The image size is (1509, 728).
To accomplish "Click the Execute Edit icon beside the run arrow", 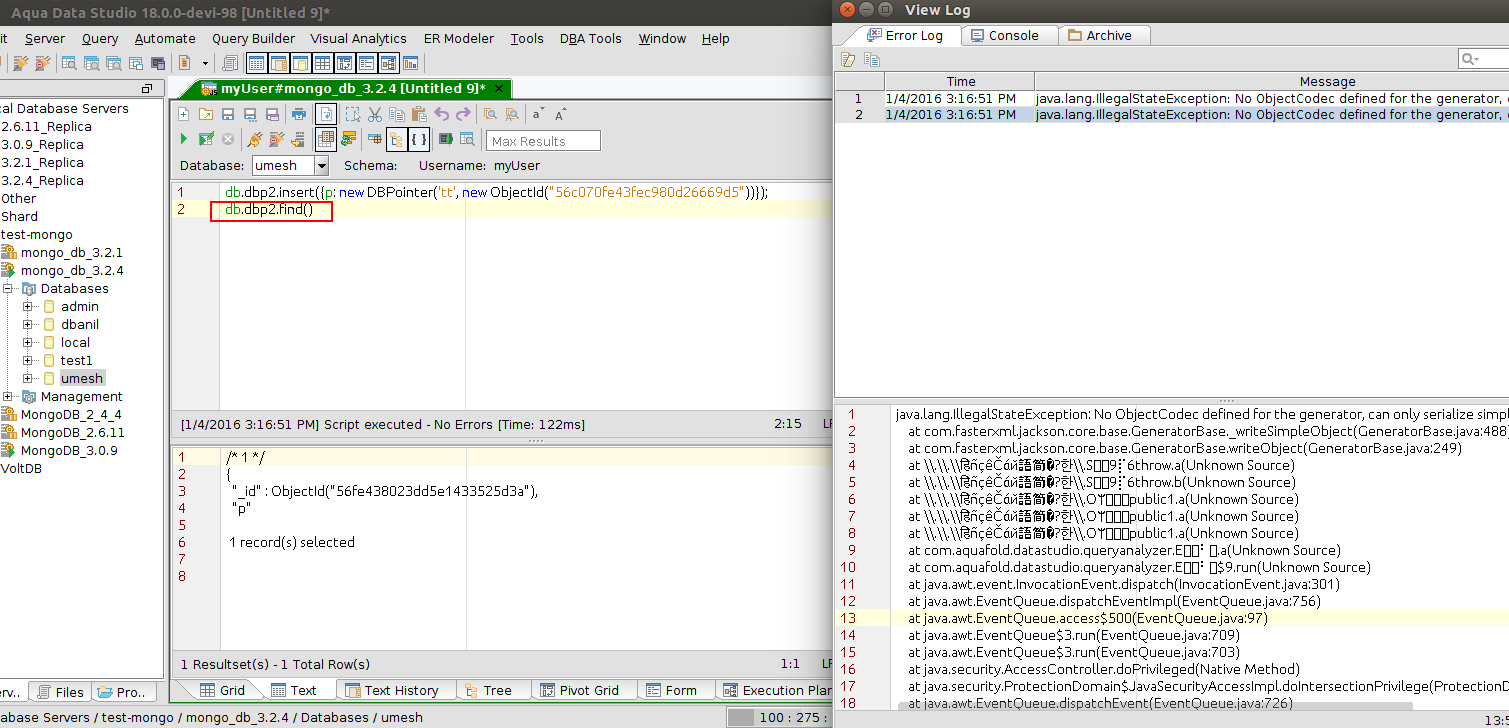I will click(x=206, y=140).
